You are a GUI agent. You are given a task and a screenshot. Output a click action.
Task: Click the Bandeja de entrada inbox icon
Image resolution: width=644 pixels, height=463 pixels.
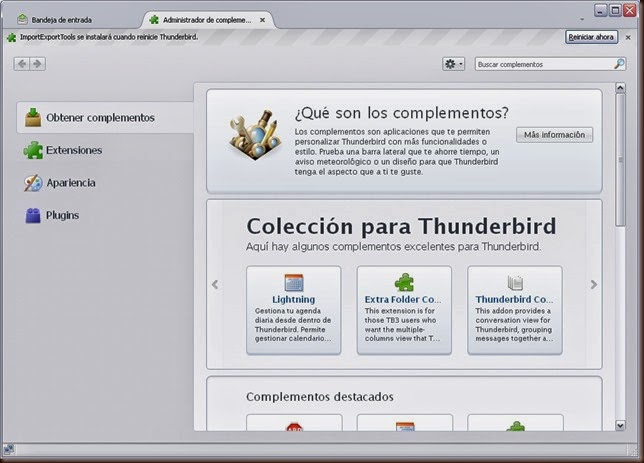tap(23, 19)
